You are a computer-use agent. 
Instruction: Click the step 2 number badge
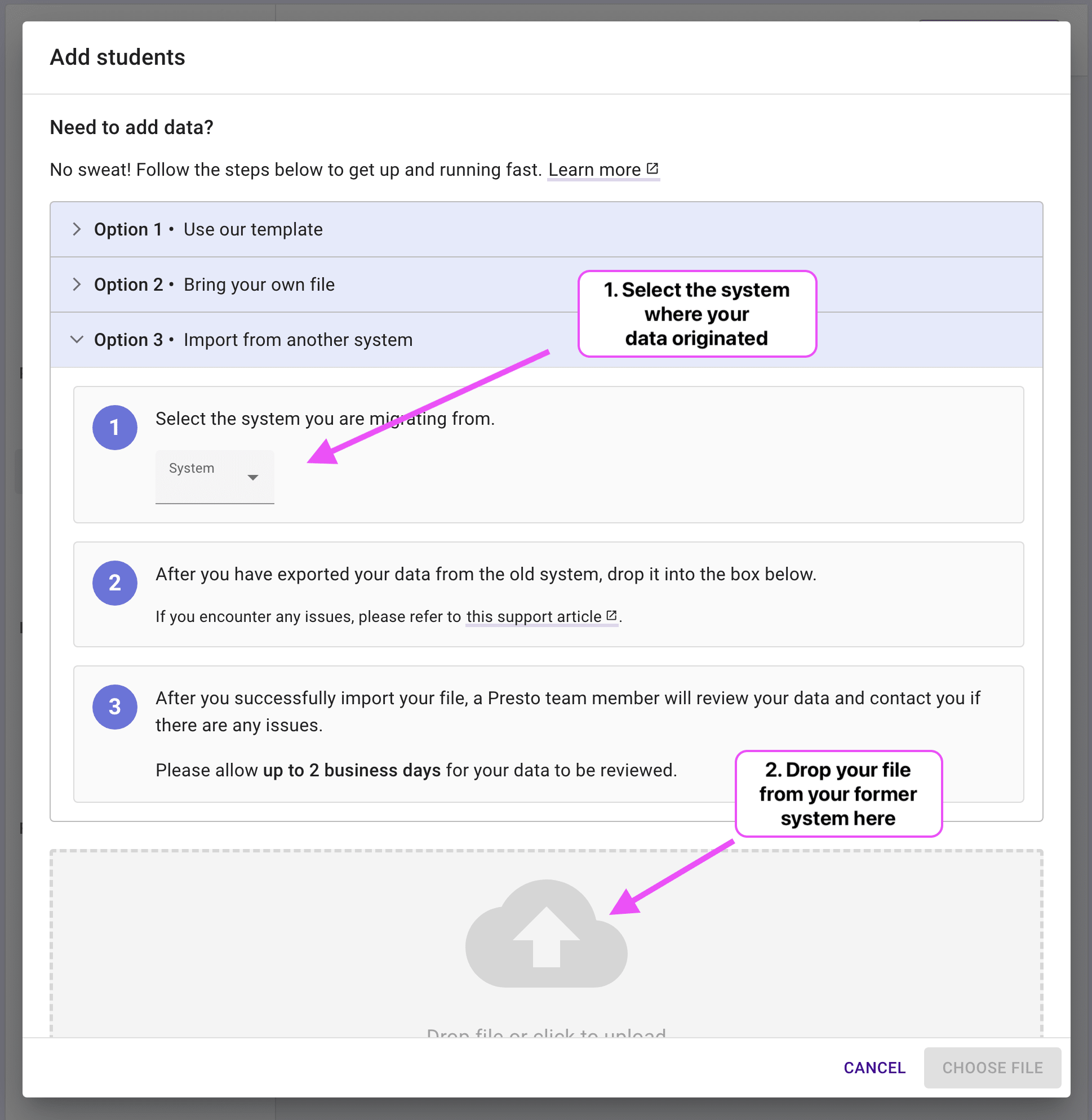[115, 583]
